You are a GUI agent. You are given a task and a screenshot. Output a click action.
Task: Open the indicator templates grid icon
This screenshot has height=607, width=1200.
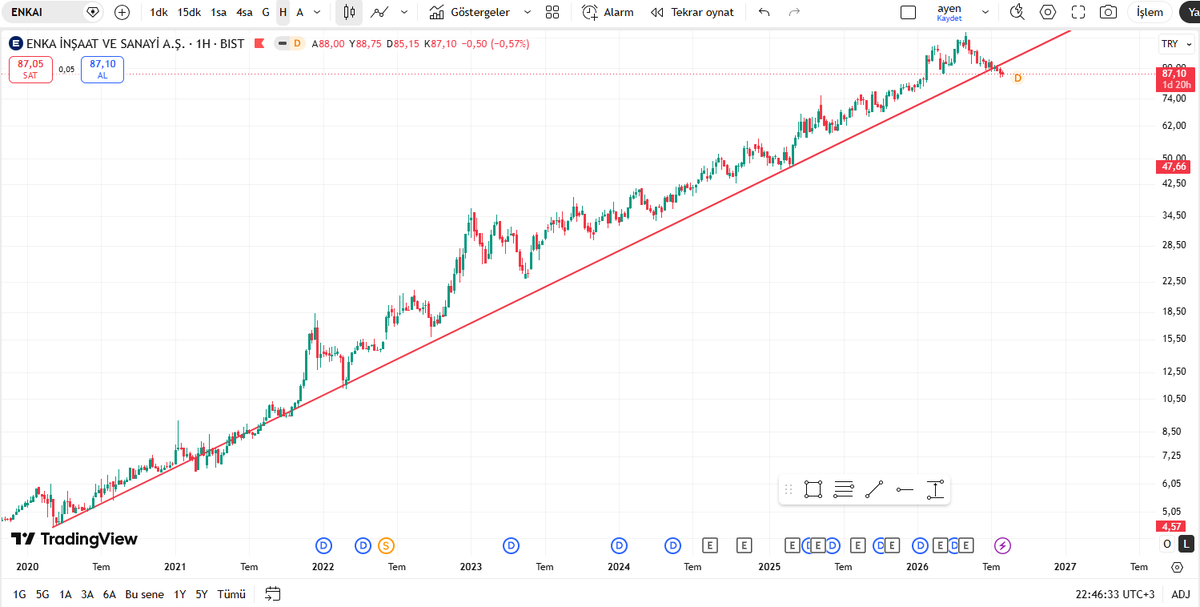[x=553, y=12]
